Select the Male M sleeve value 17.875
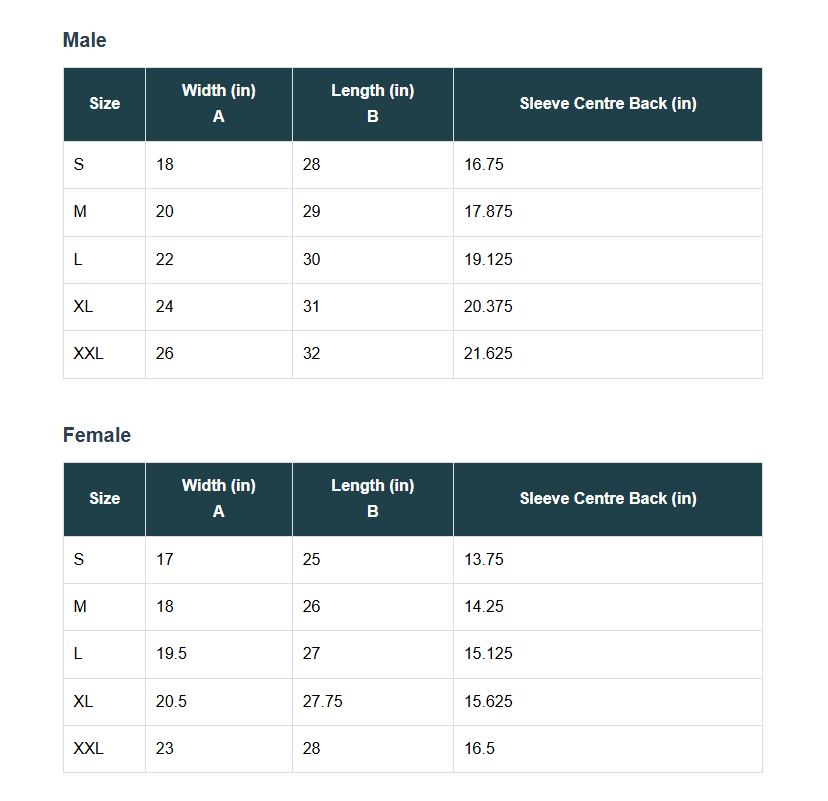This screenshot has width=828, height=801. click(488, 212)
